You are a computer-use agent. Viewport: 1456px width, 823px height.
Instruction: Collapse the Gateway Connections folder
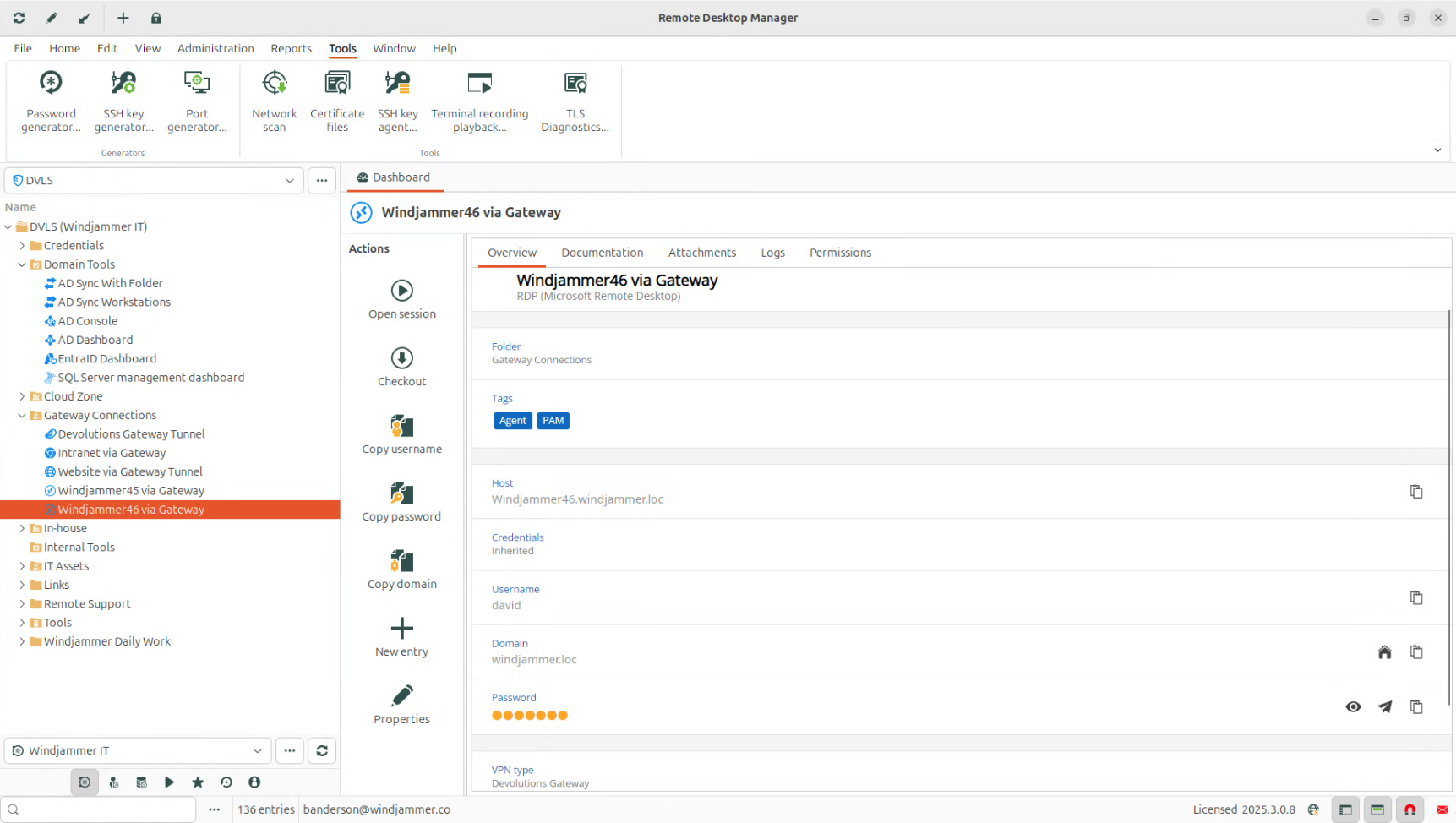coord(22,416)
